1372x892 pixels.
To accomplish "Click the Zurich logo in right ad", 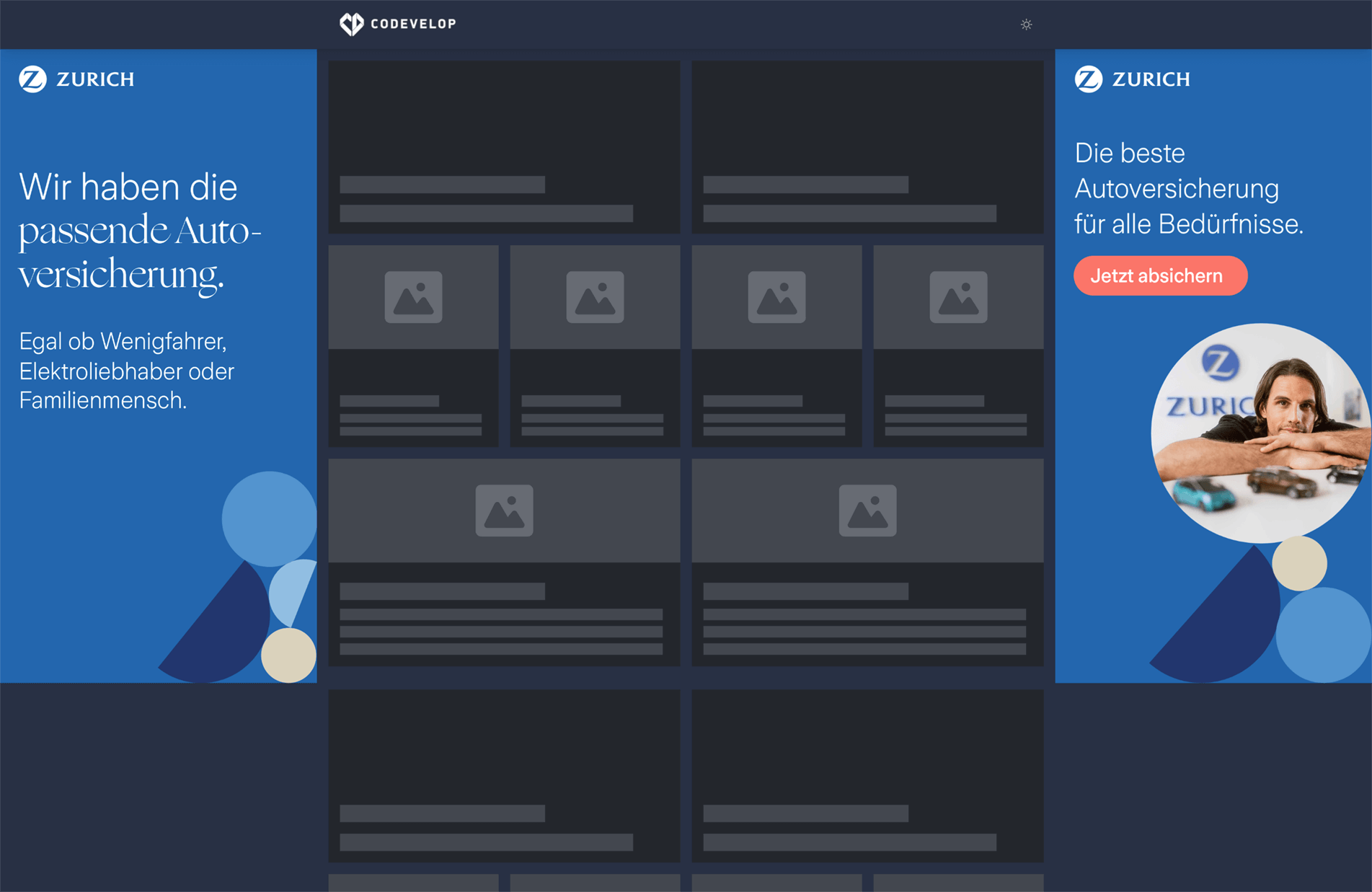I will (1132, 79).
